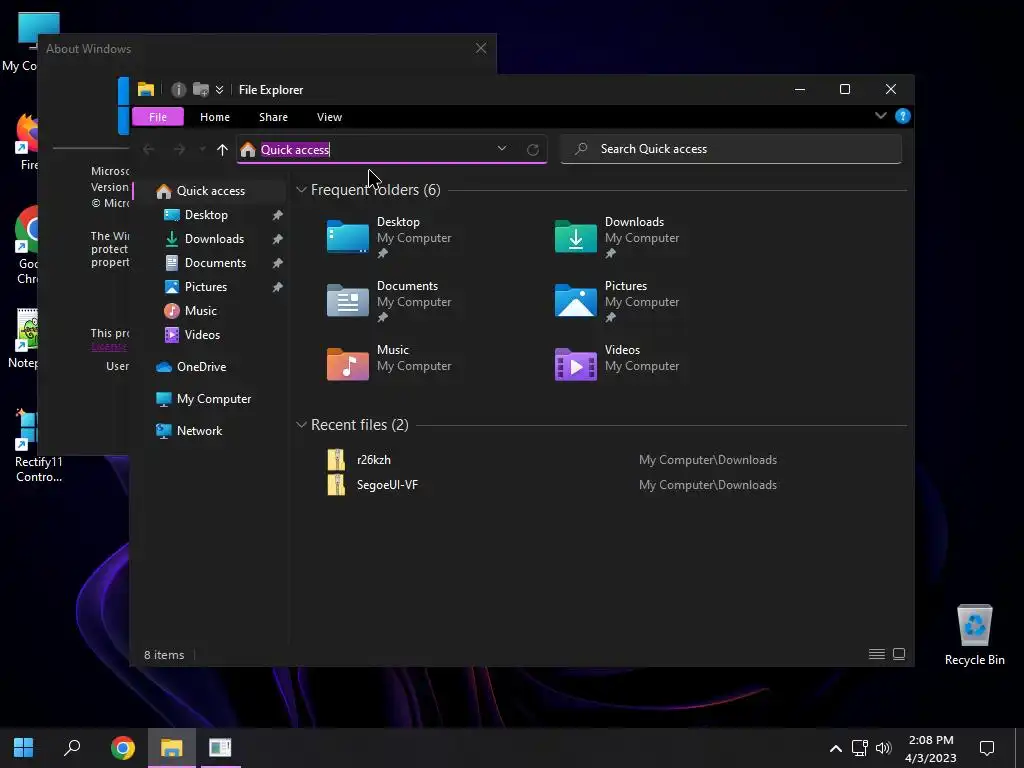
Task: Open Desktop in the navigation pane
Action: (206, 215)
